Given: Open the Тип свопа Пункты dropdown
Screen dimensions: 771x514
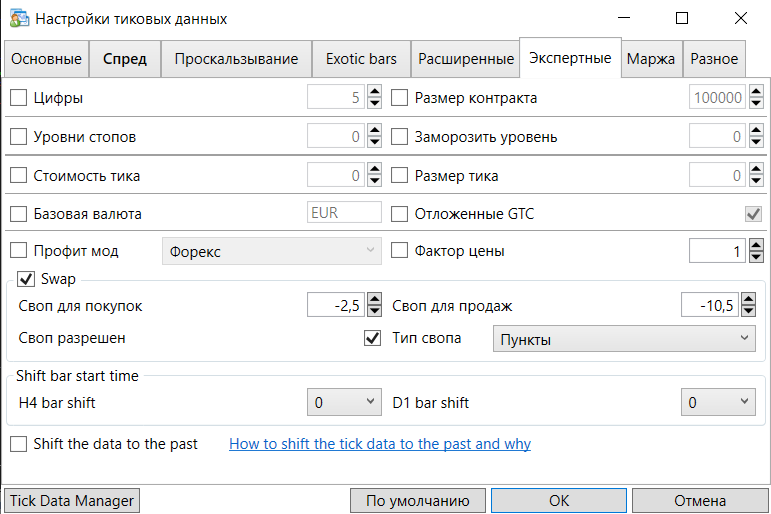Looking at the screenshot, I should pos(624,339).
